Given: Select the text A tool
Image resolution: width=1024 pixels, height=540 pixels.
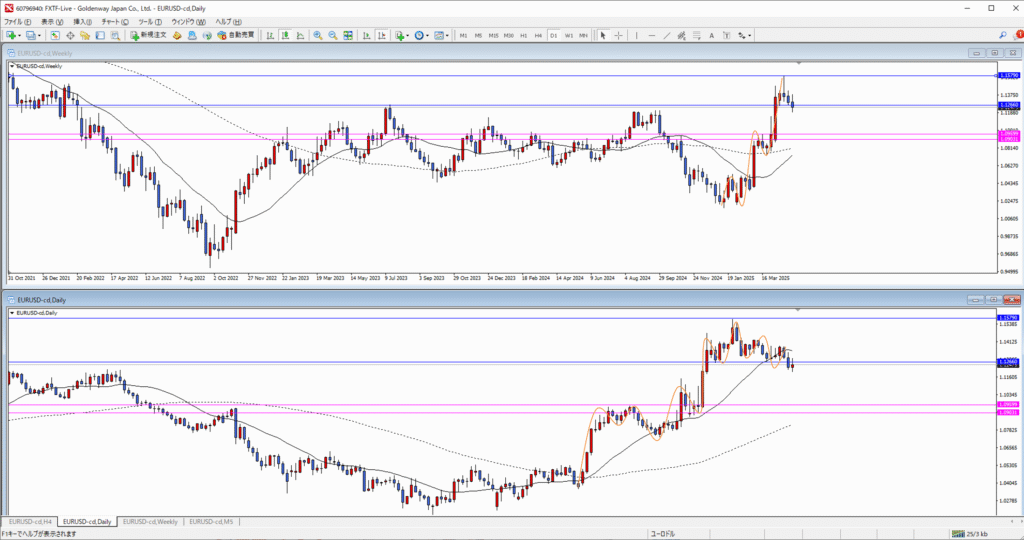Looking at the screenshot, I should [x=712, y=35].
